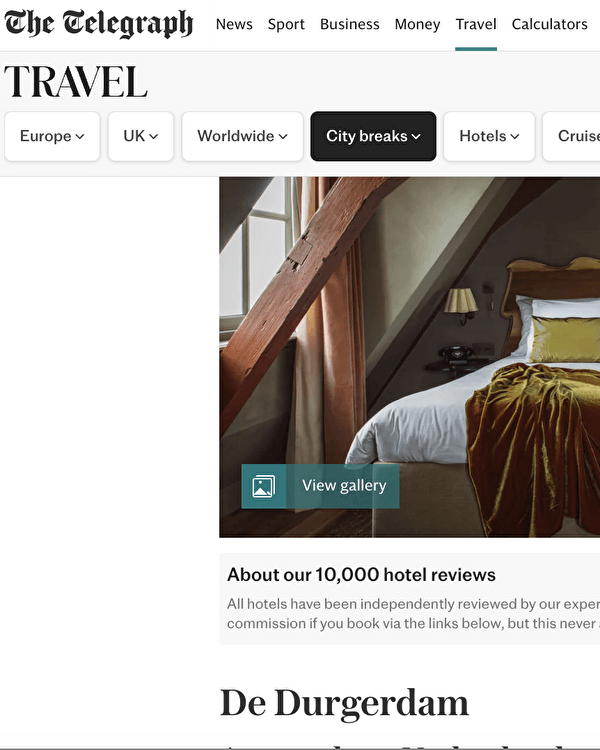600x750 pixels.
Task: Click the View gallery button
Action: [x=320, y=486]
